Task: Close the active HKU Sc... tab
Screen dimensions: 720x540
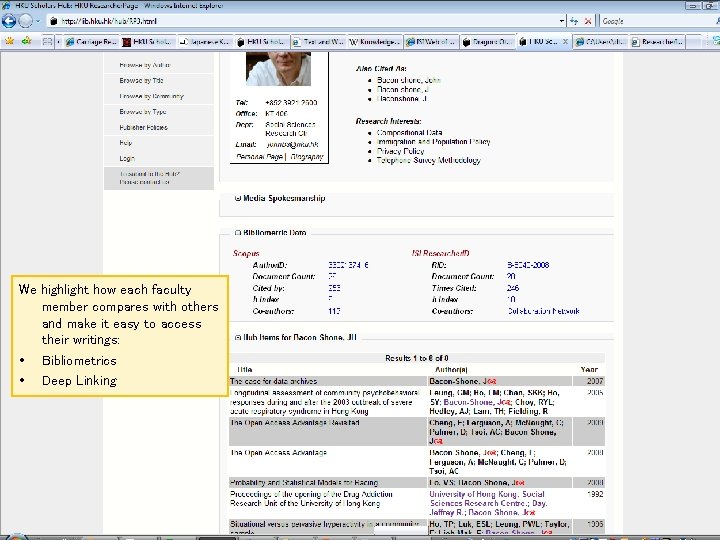Action: [x=565, y=42]
